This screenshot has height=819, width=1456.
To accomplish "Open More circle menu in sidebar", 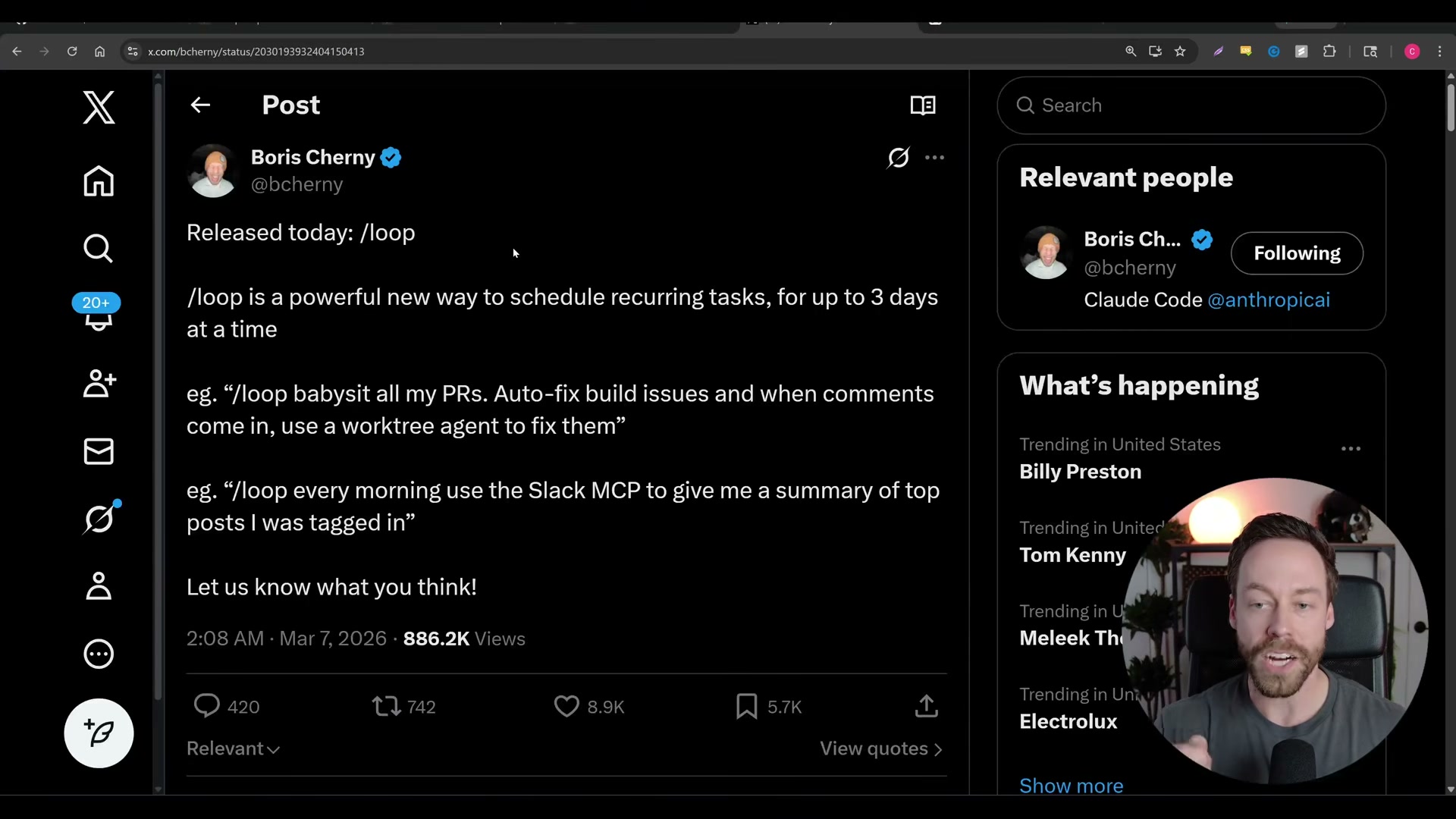I will (99, 654).
